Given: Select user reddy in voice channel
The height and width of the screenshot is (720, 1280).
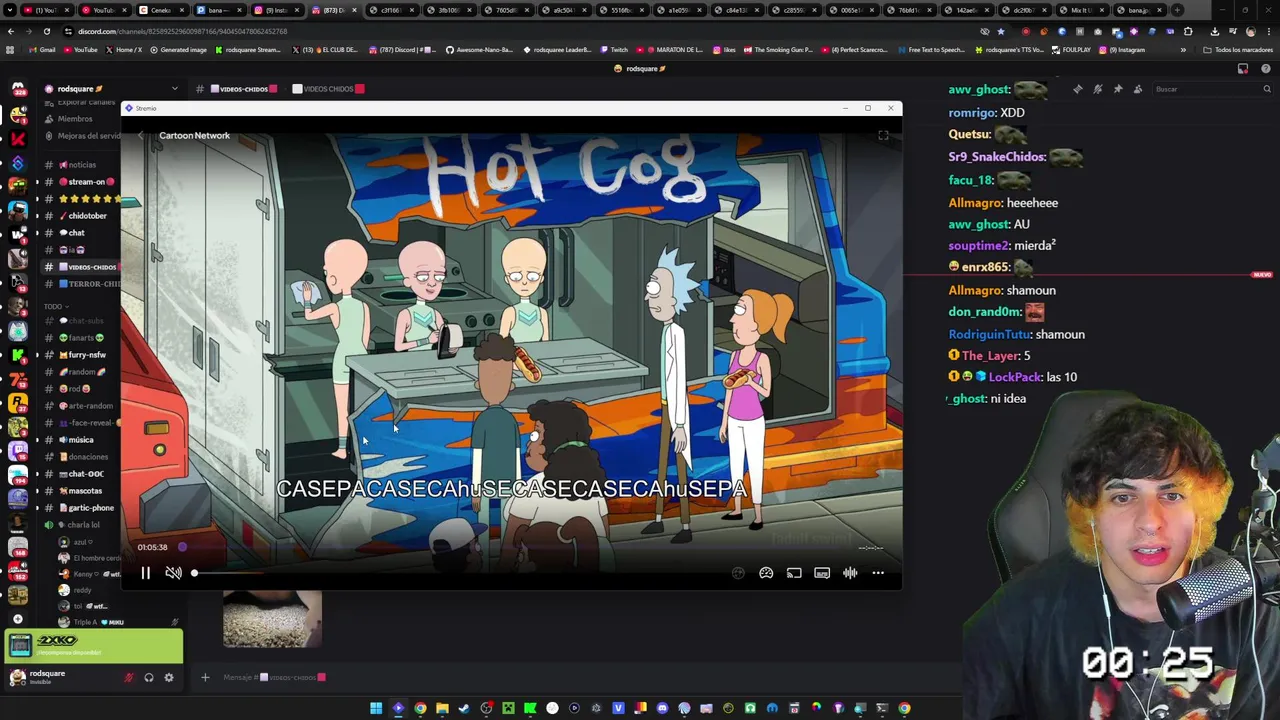Looking at the screenshot, I should click(x=75, y=590).
